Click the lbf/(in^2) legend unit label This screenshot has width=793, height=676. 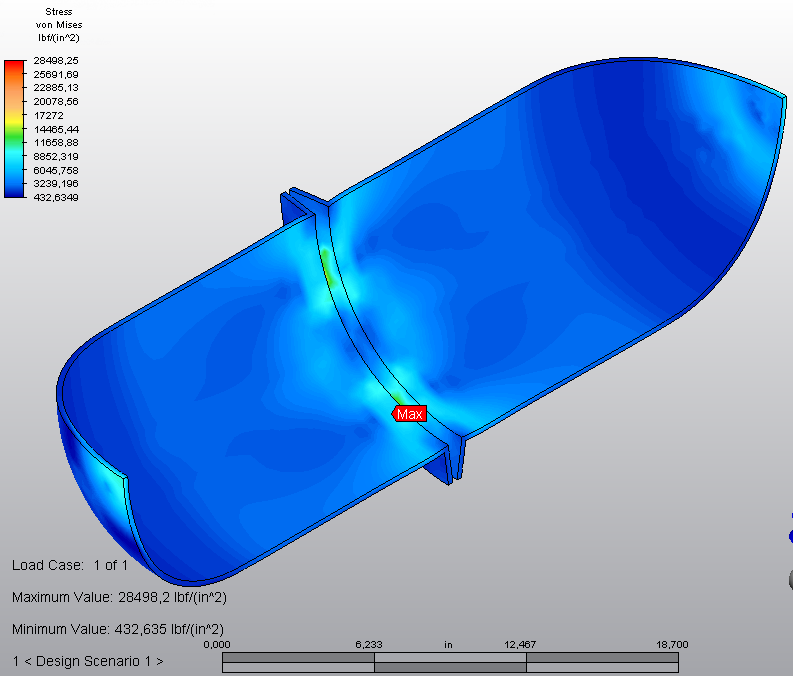click(59, 38)
